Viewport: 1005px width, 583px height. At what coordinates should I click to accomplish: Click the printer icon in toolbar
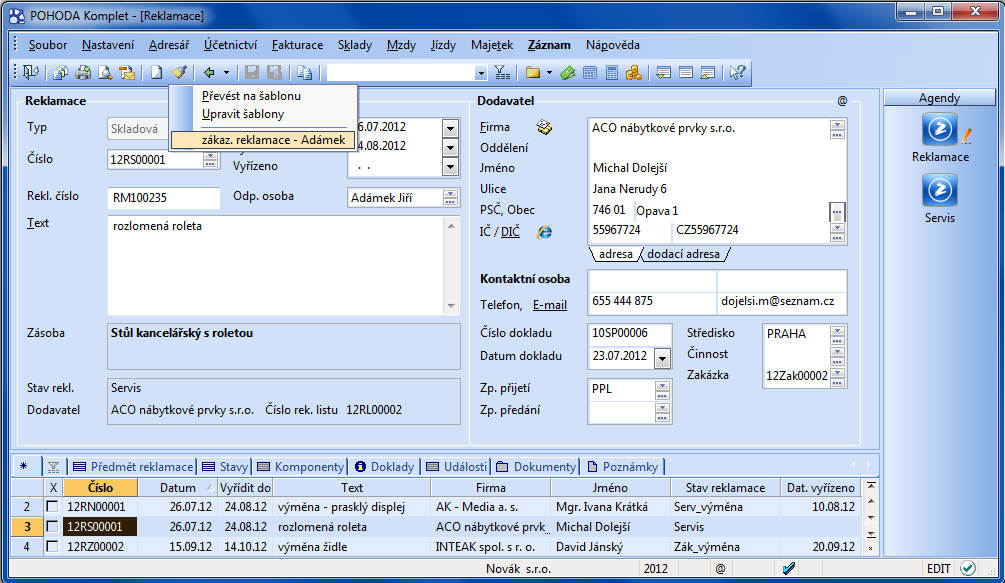pos(83,72)
